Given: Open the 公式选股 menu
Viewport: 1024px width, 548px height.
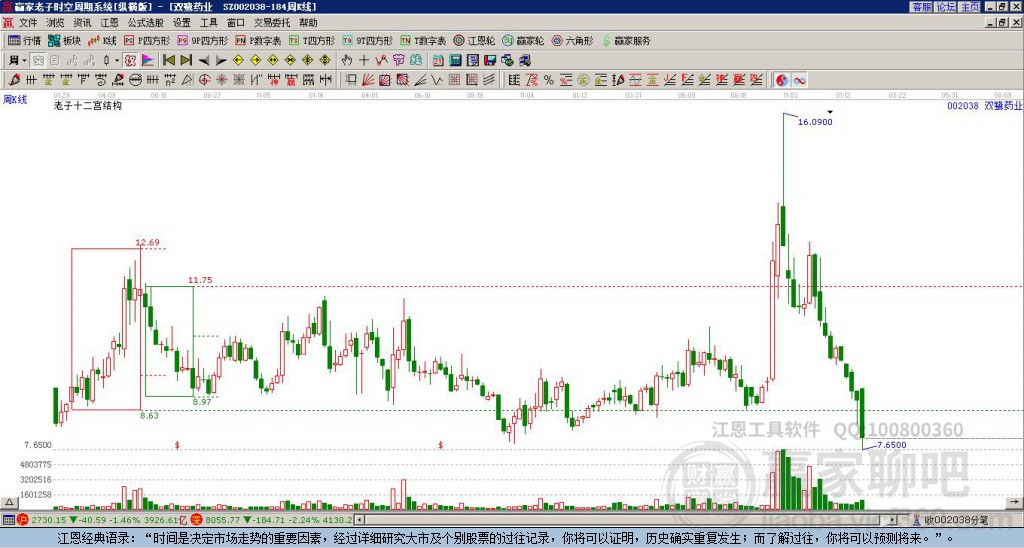Looking at the screenshot, I should point(146,23).
